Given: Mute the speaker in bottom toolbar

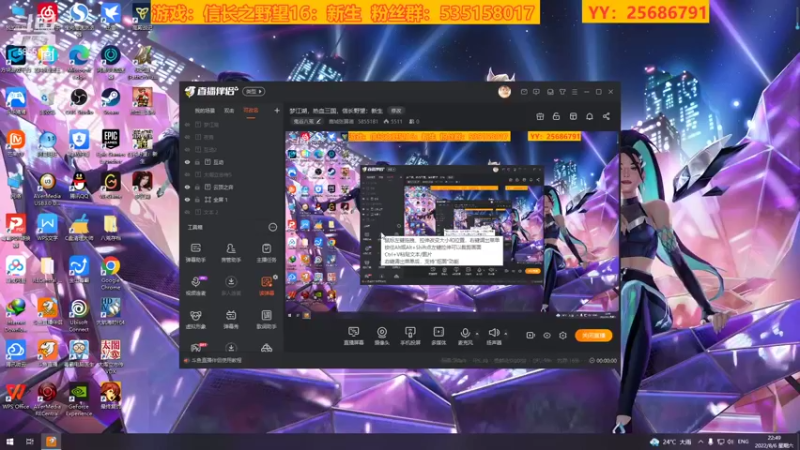Looking at the screenshot, I should click(493, 336).
